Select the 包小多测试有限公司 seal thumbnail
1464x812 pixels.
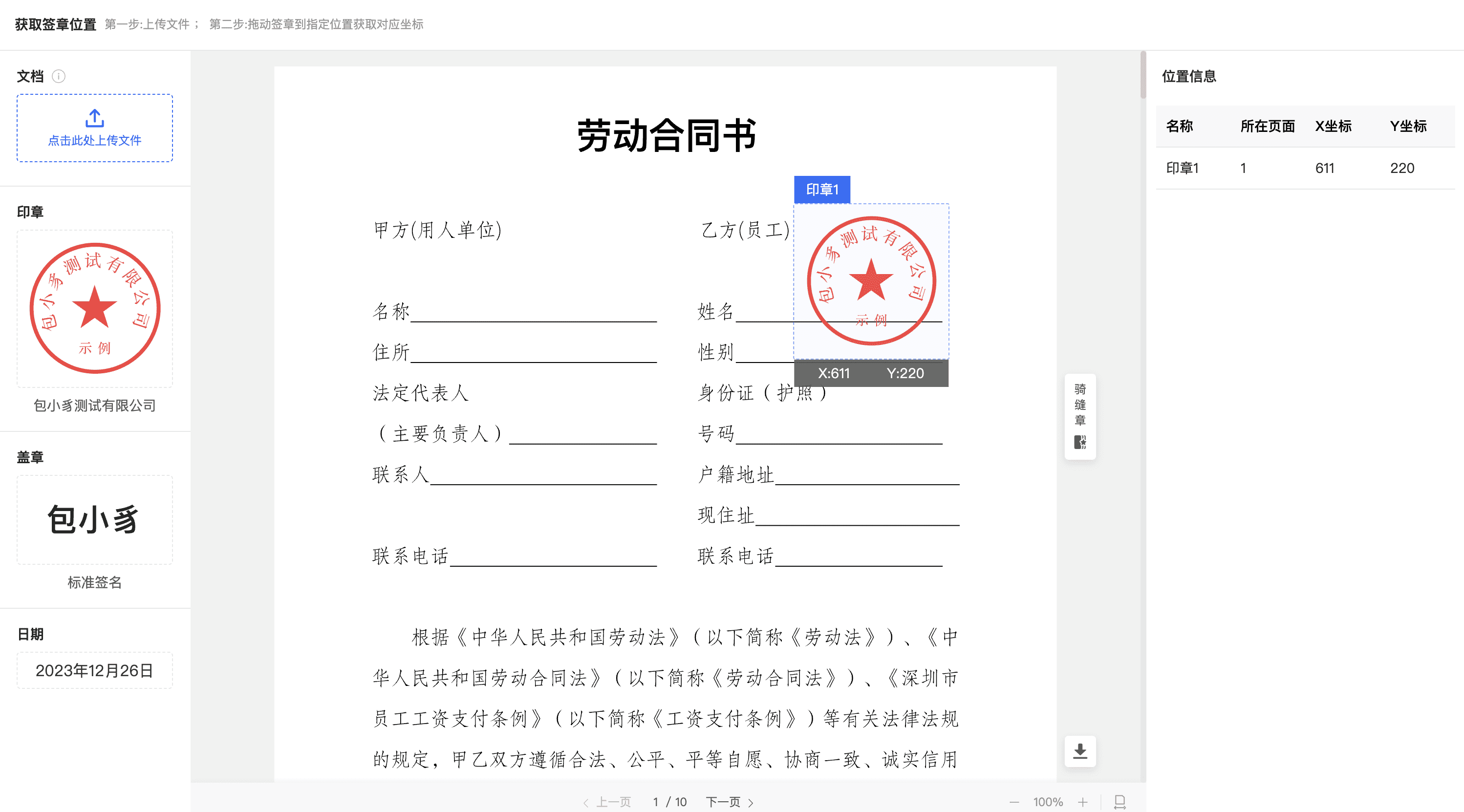click(x=94, y=309)
